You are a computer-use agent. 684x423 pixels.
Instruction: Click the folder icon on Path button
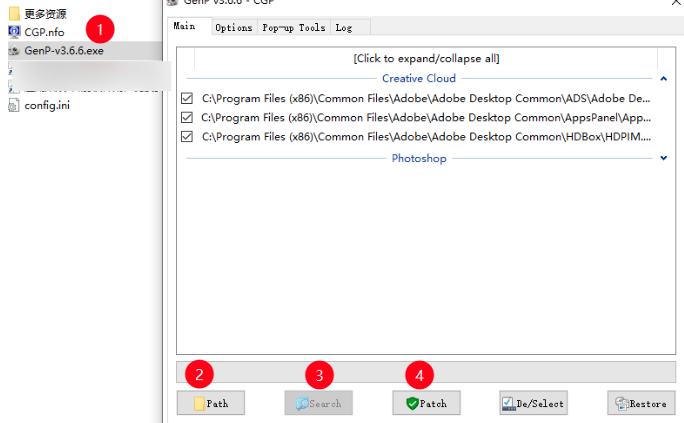[199, 403]
